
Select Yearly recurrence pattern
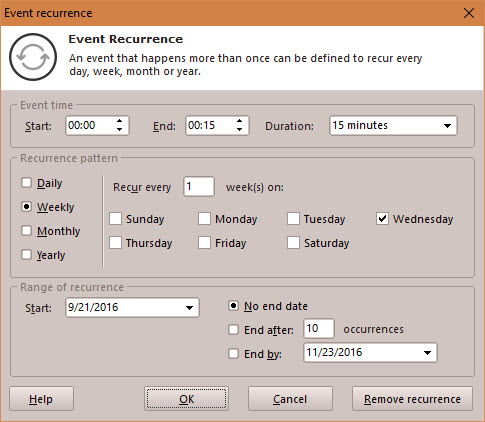coord(26,255)
